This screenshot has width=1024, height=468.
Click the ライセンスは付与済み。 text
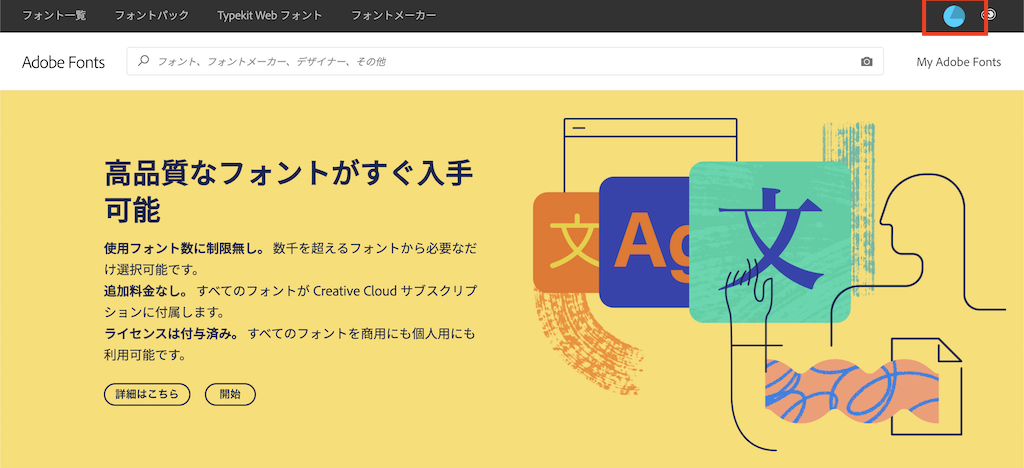pyautogui.click(x=171, y=334)
